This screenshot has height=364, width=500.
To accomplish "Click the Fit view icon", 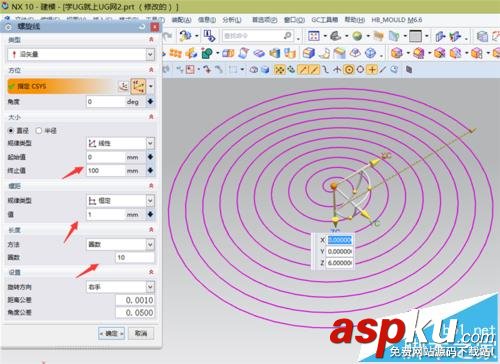I will (314, 36).
